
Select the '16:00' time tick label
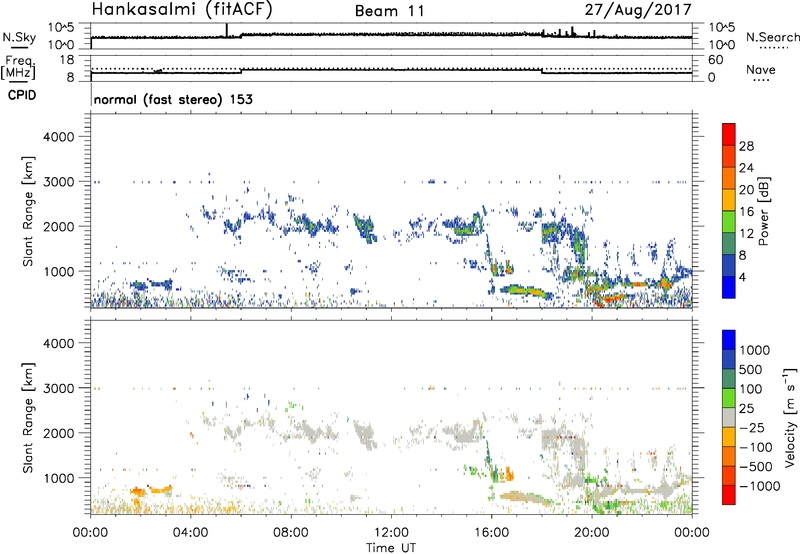(x=491, y=533)
